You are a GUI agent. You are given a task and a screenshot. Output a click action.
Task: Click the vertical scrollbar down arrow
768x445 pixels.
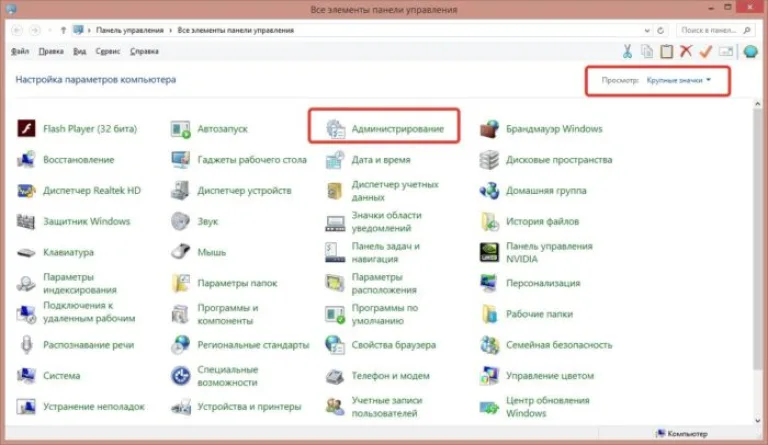[x=758, y=421]
